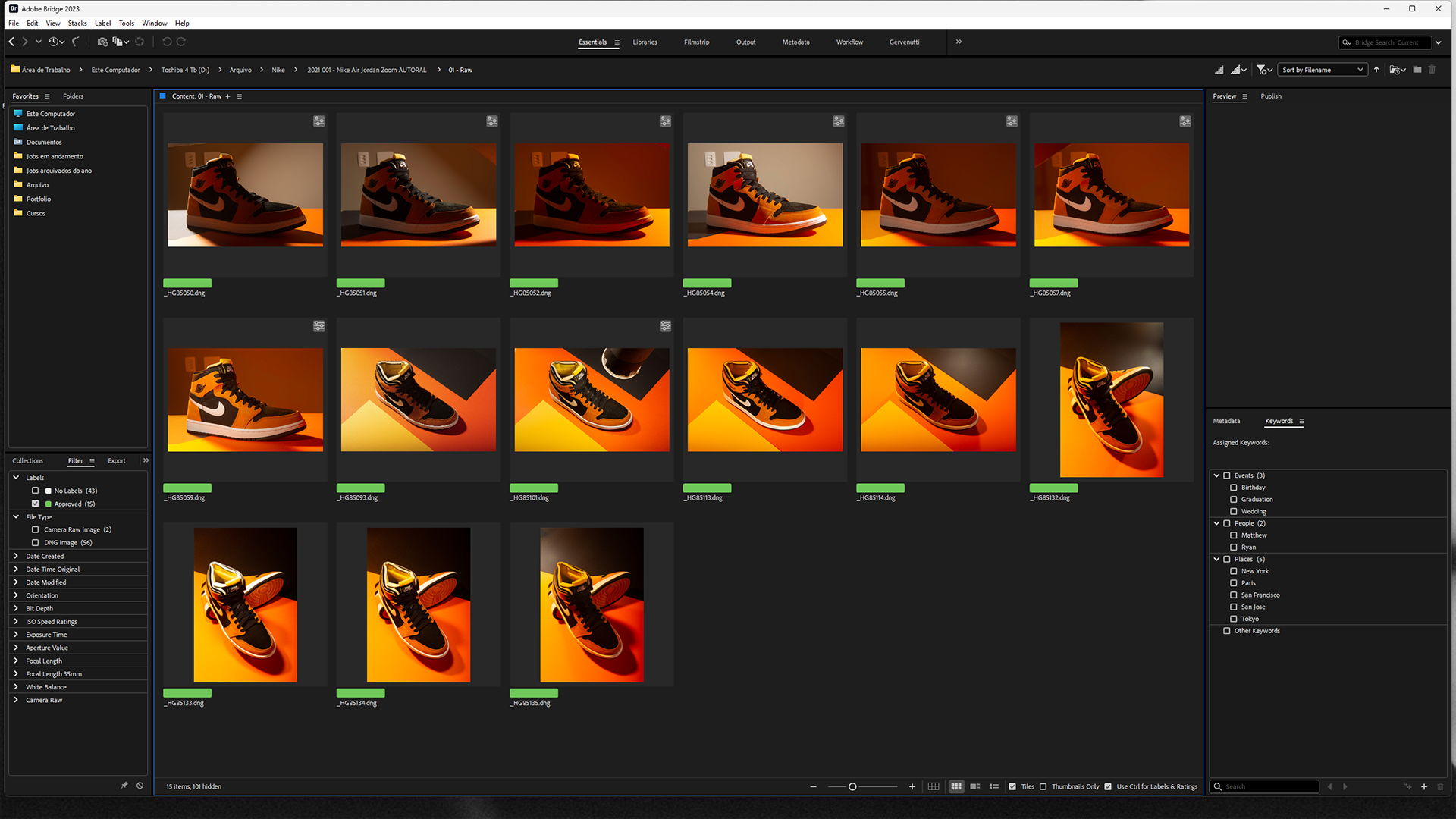Toggle the Tiles checkbox
The height and width of the screenshot is (819, 1456).
(1012, 786)
